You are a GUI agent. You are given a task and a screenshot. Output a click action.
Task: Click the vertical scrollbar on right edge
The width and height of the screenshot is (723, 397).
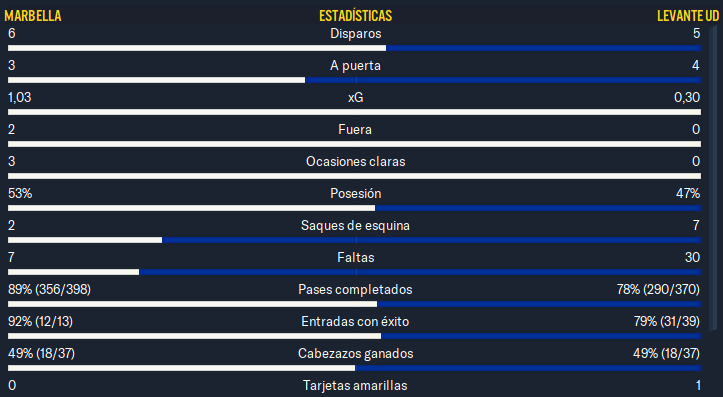[x=715, y=178]
